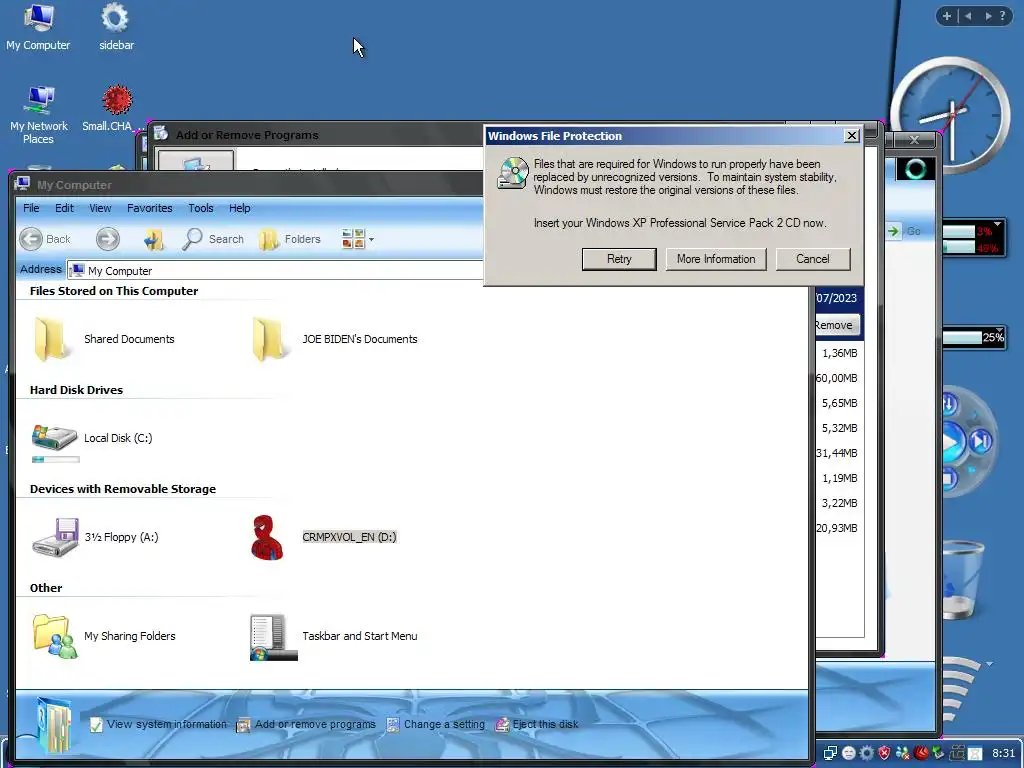Click Eject this disk link

coord(537,724)
